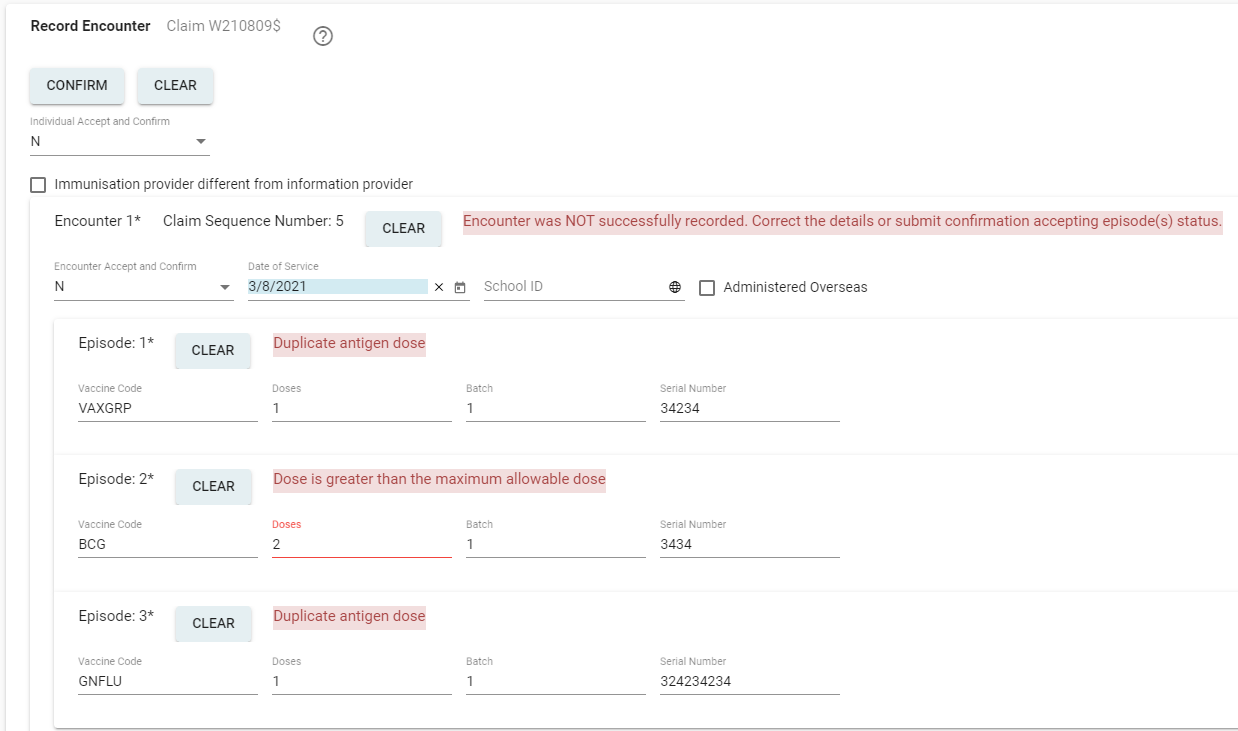Click the School ID globe icon
1238x731 pixels.
[x=675, y=288]
